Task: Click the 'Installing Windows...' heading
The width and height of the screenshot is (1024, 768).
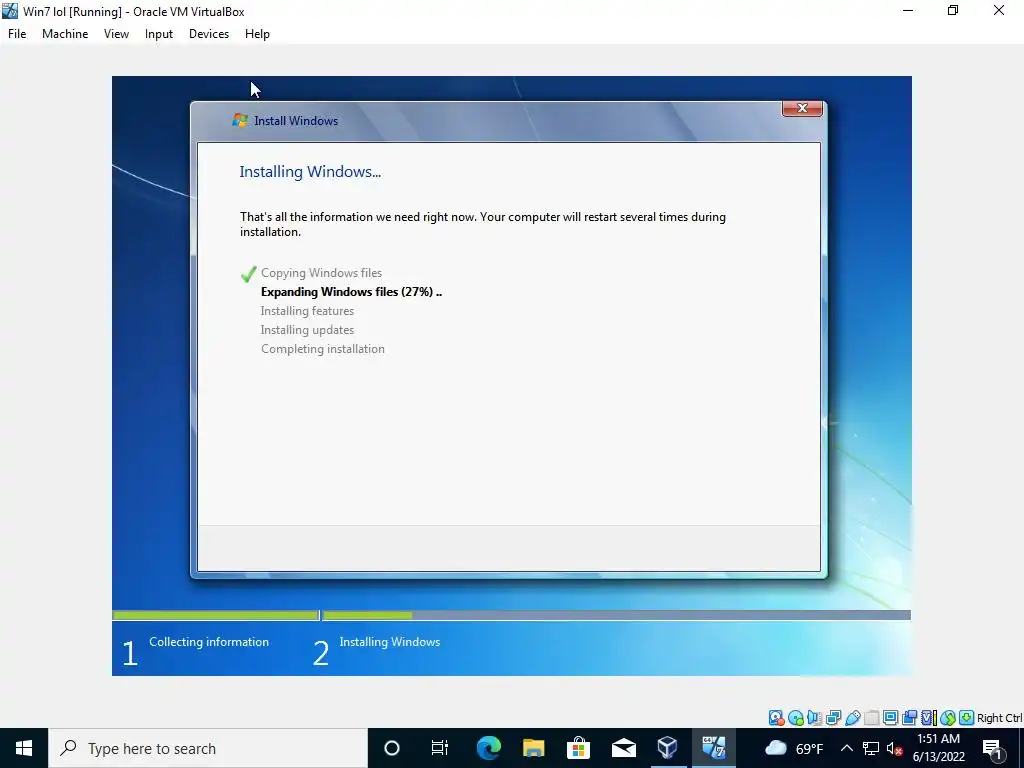Action: coord(310,172)
